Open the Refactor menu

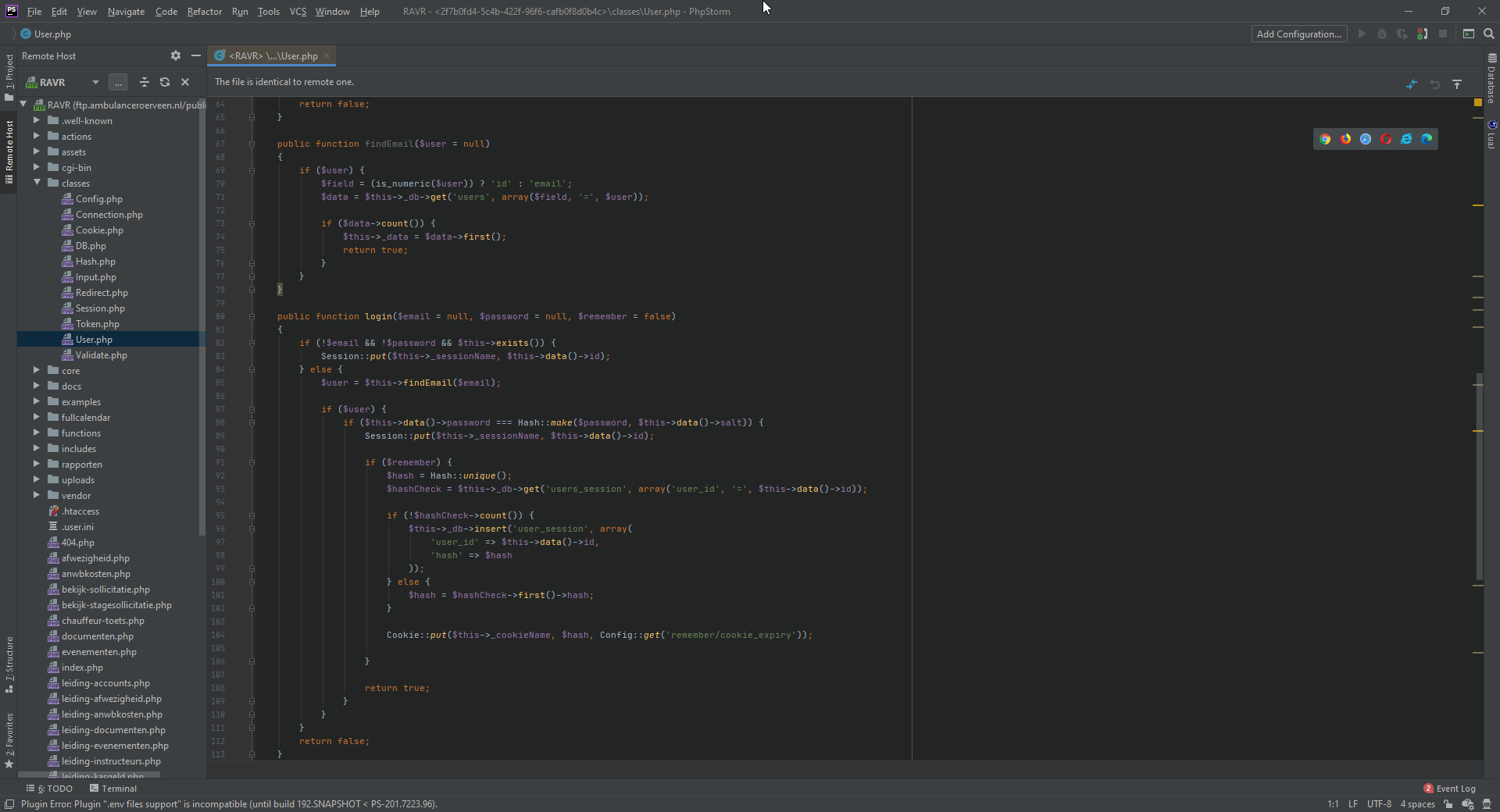(204, 12)
